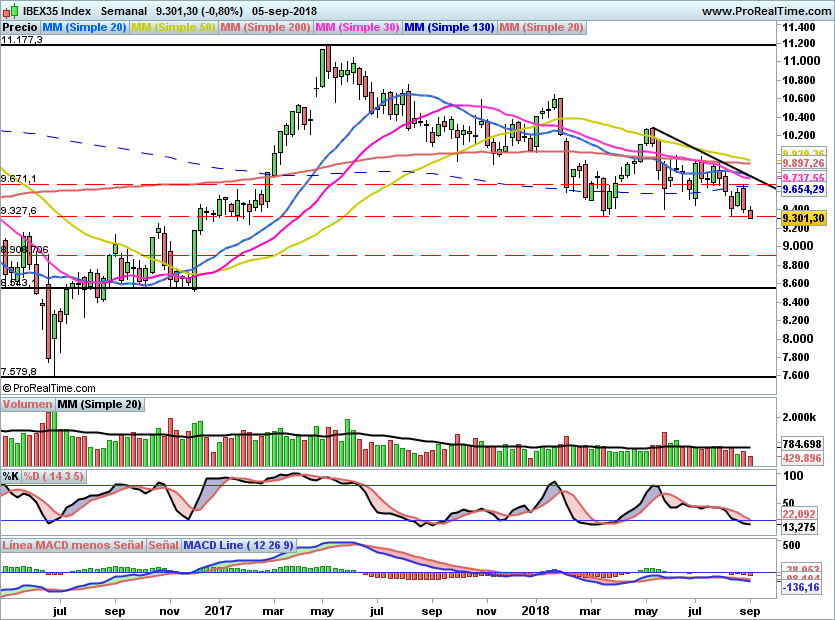Screen dimensions: 835x620
Task: Open the www.ProRealTime.com link
Action: [x=765, y=11]
